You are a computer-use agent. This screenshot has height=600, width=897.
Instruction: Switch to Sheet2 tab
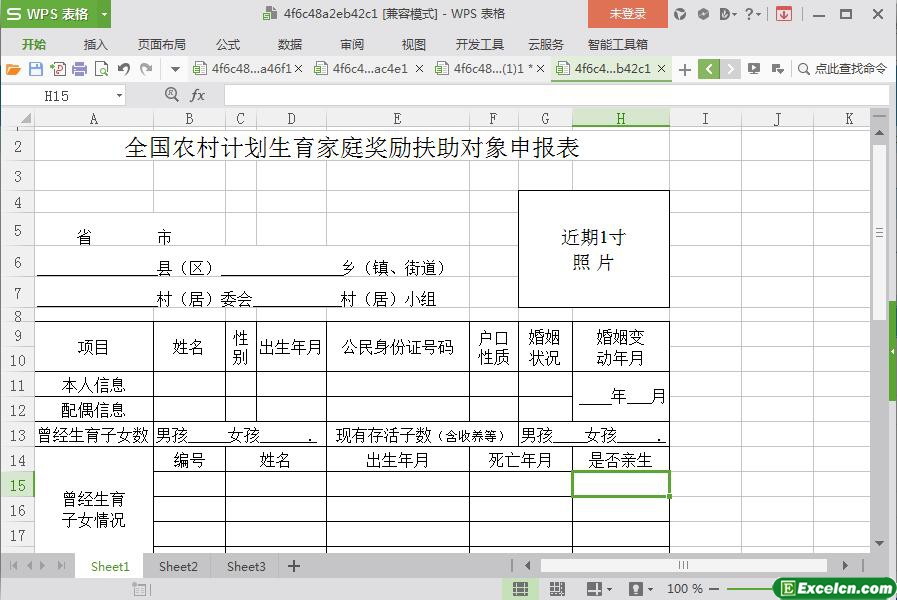tap(178, 566)
